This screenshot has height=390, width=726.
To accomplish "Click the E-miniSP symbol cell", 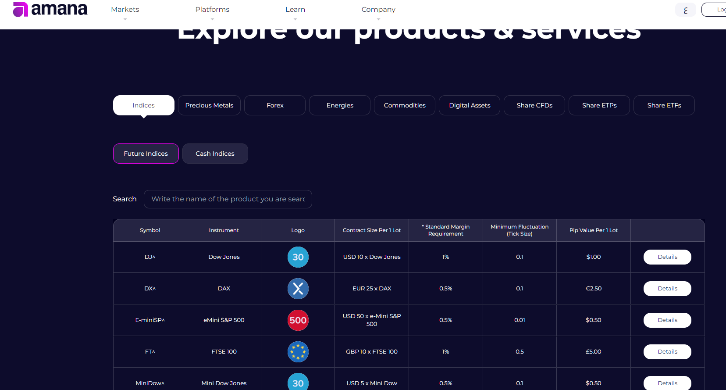I will [150, 320].
